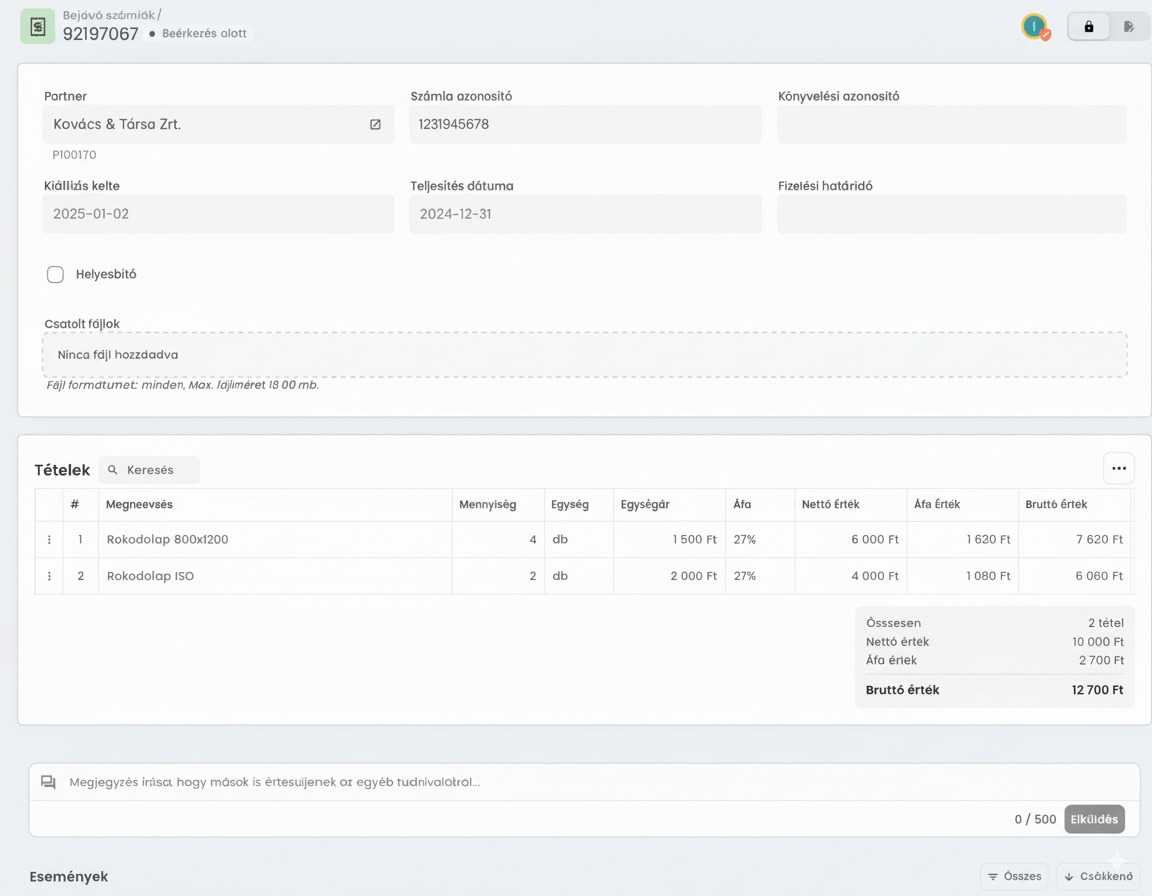The image size is (1152, 896).
Task: Click the Nincs fájl hozzáadva attachment area
Action: point(584,354)
